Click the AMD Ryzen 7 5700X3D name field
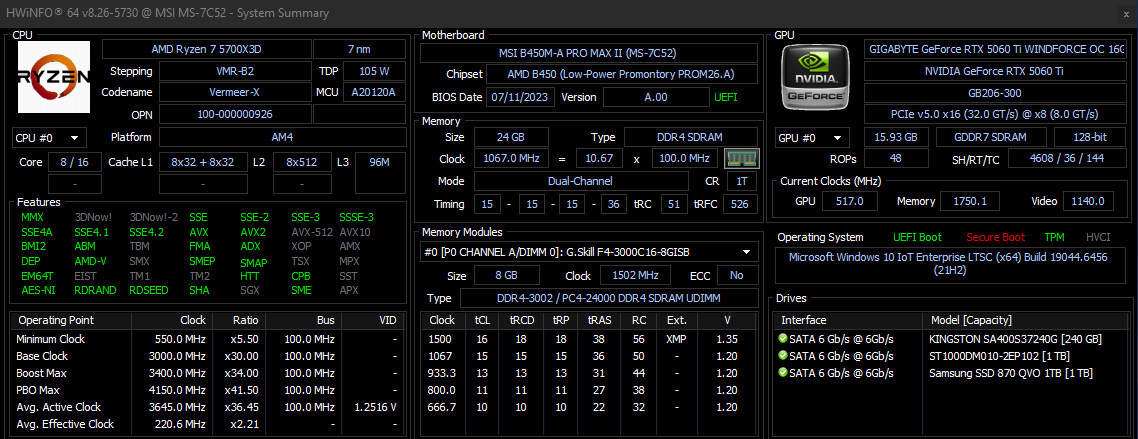The width and height of the screenshot is (1138, 439). pyautogui.click(x=205, y=49)
